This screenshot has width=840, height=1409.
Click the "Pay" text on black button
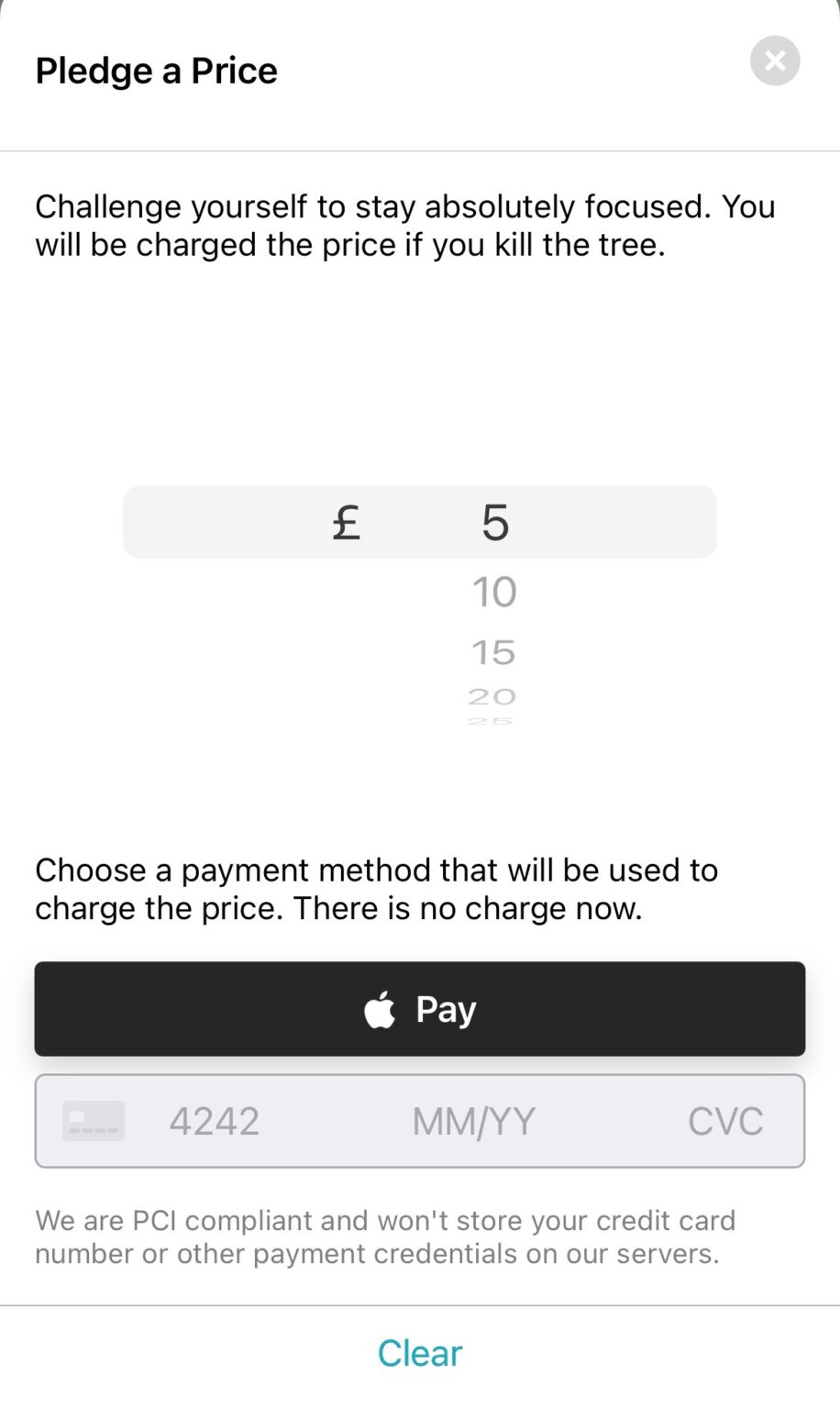446,1009
